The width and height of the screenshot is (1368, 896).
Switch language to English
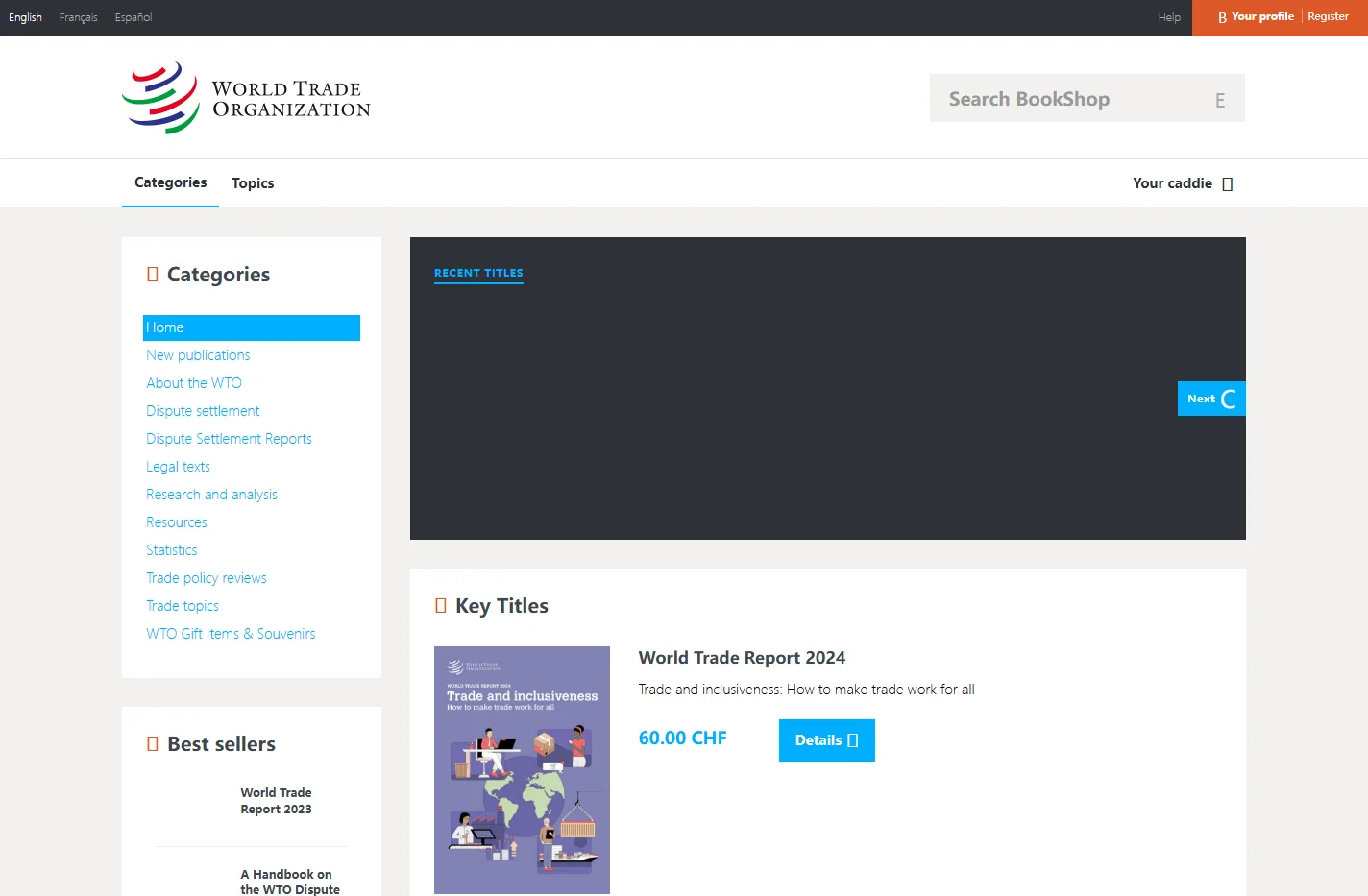tap(26, 17)
